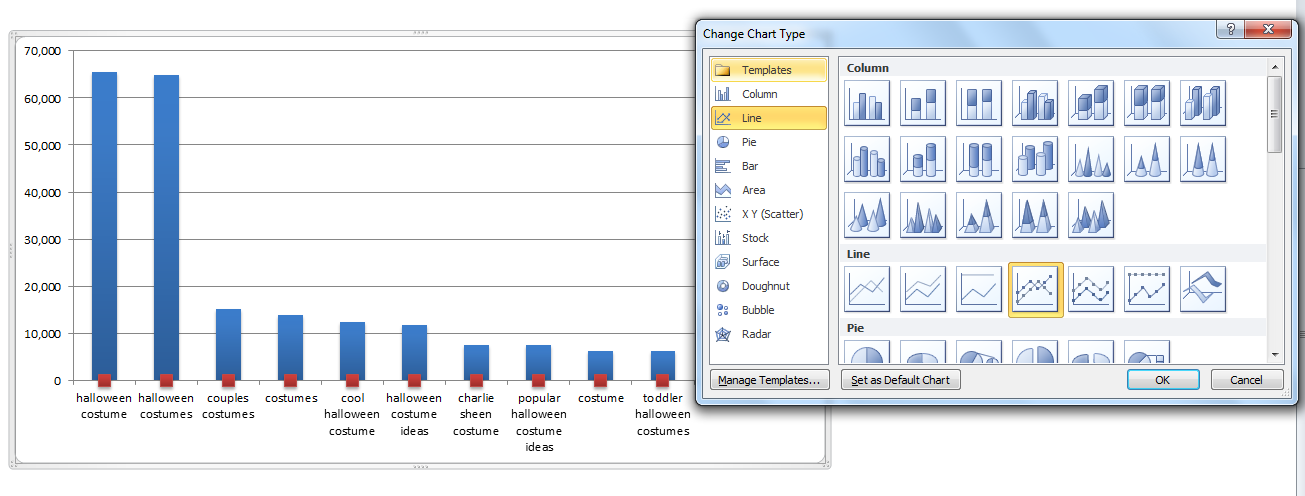Image resolution: width=1305 pixels, height=496 pixels.
Task: Select the first clustered column chart icon
Action: 867,103
